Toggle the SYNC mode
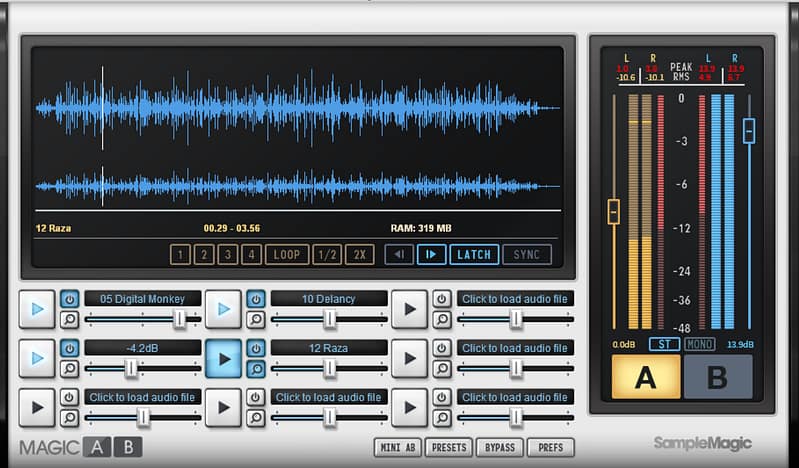This screenshot has width=799, height=468. pos(527,254)
